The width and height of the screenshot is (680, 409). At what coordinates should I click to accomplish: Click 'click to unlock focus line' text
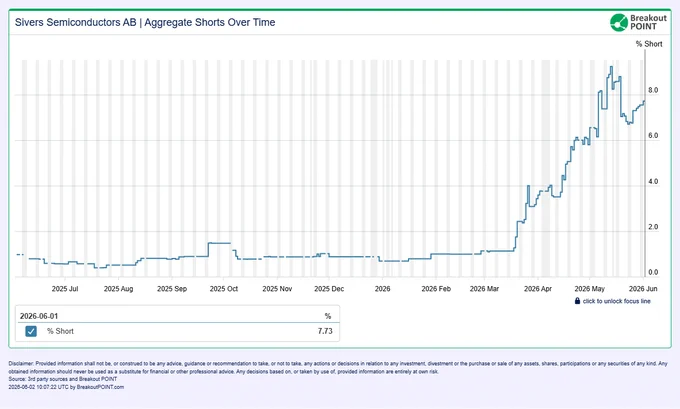point(616,301)
